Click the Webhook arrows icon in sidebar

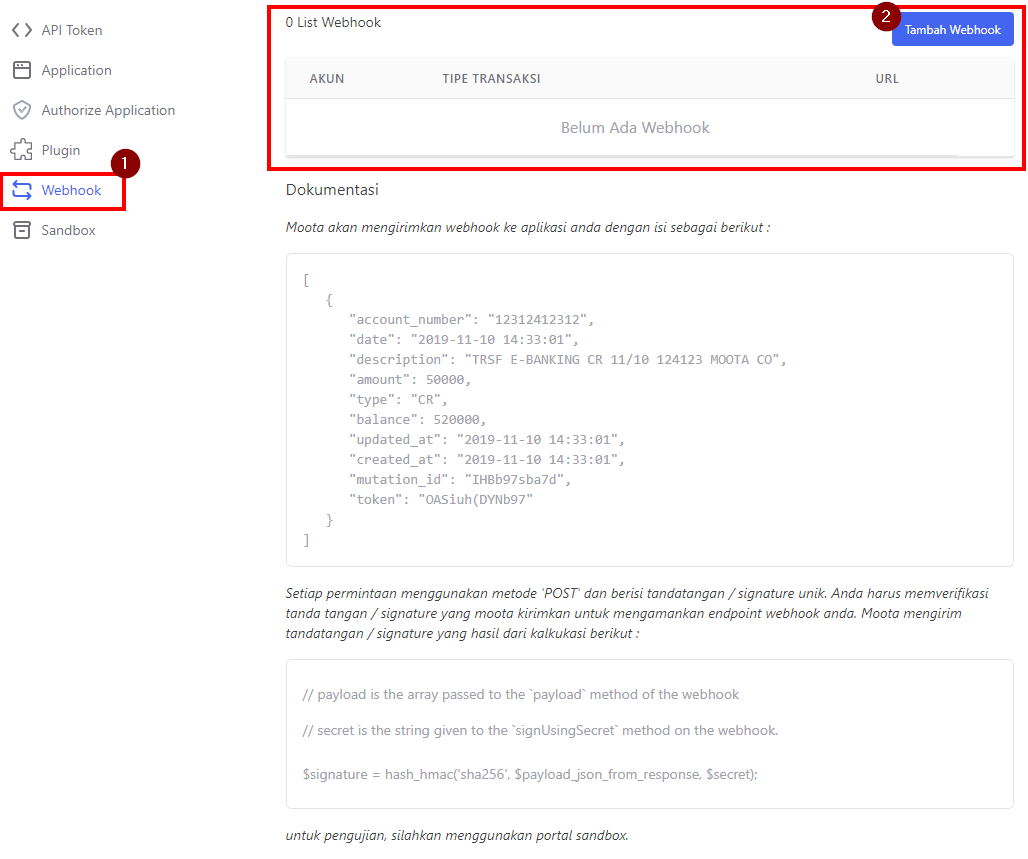tap(21, 190)
